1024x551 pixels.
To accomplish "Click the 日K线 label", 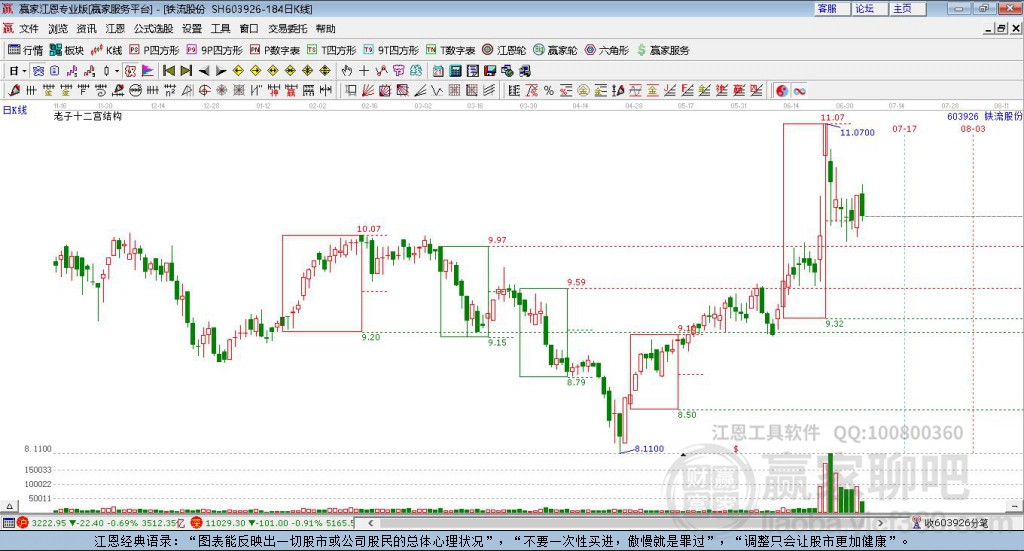I will point(15,110).
